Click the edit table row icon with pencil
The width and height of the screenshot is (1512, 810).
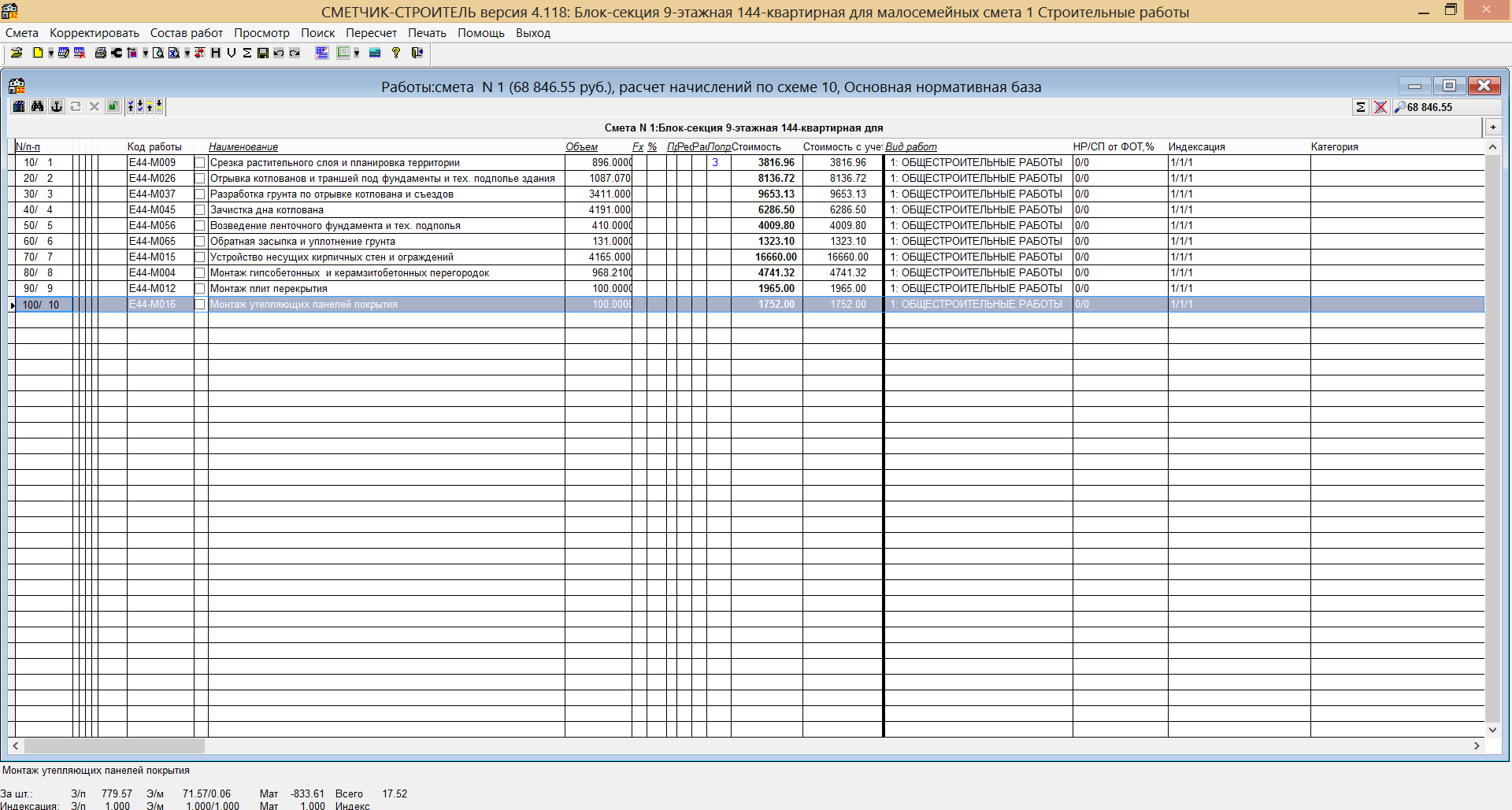point(64,53)
